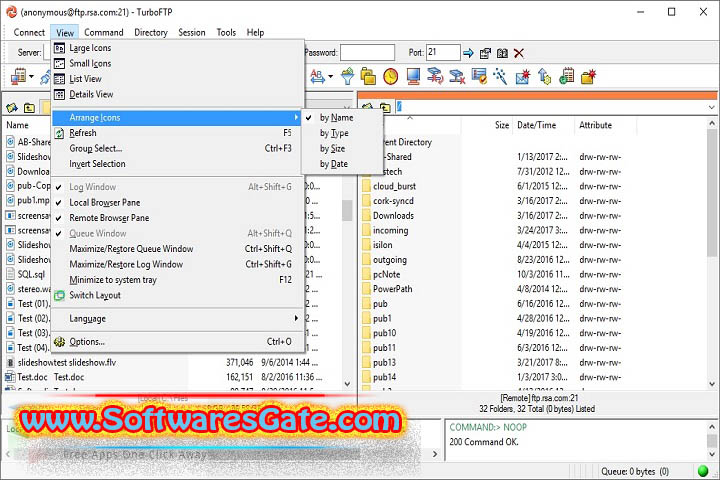Click the clock schedule icon
This screenshot has height=480, width=720.
click(391, 76)
